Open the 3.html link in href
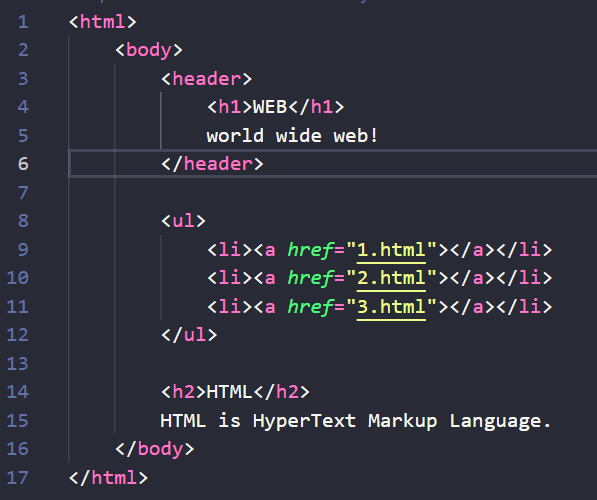 391,307
